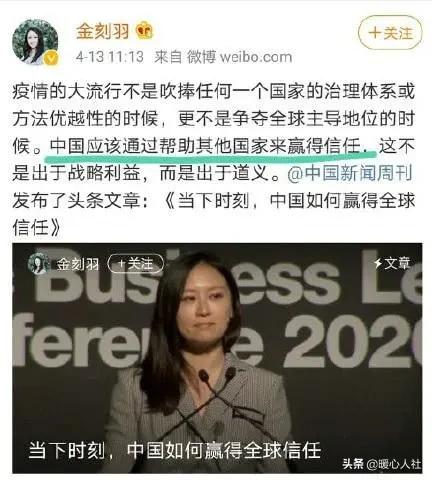This screenshot has width=432, height=480.
Task: Click the article caption 当下时刻，中国如何赢得全球信任
Action: click(175, 450)
